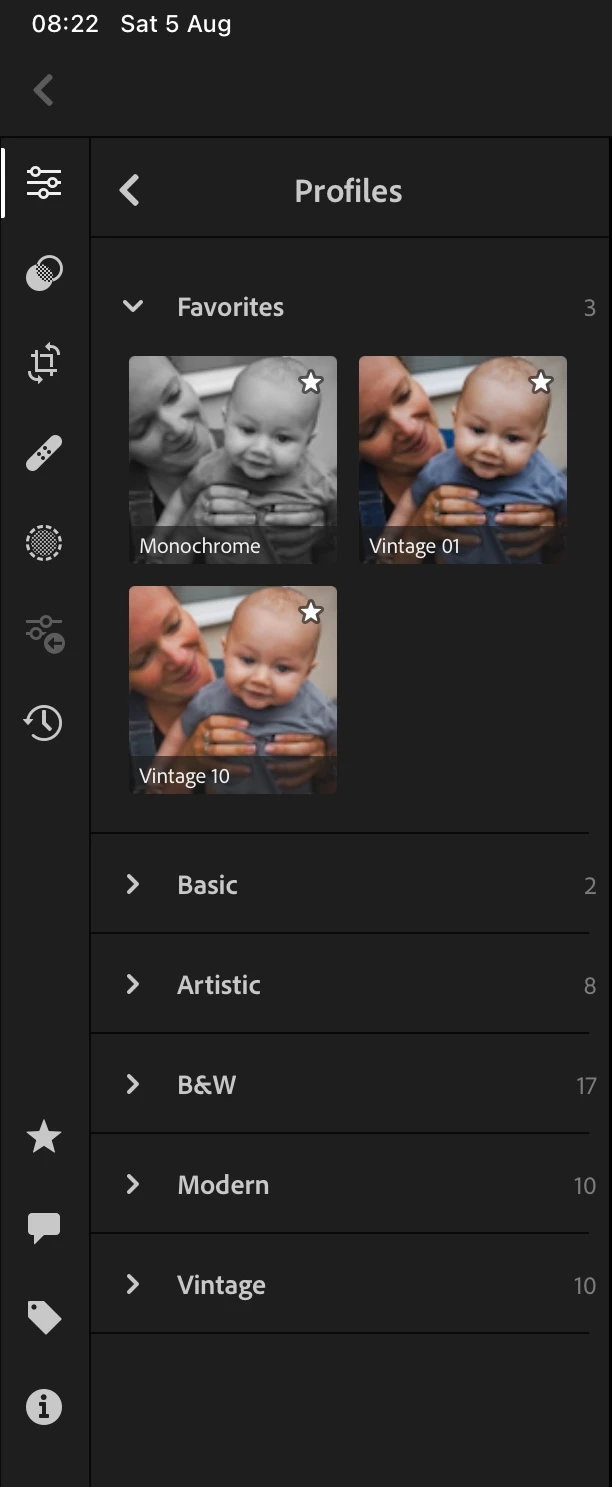Select the Crop and Rotate tool
The width and height of the screenshot is (612, 1487).
coord(44,363)
